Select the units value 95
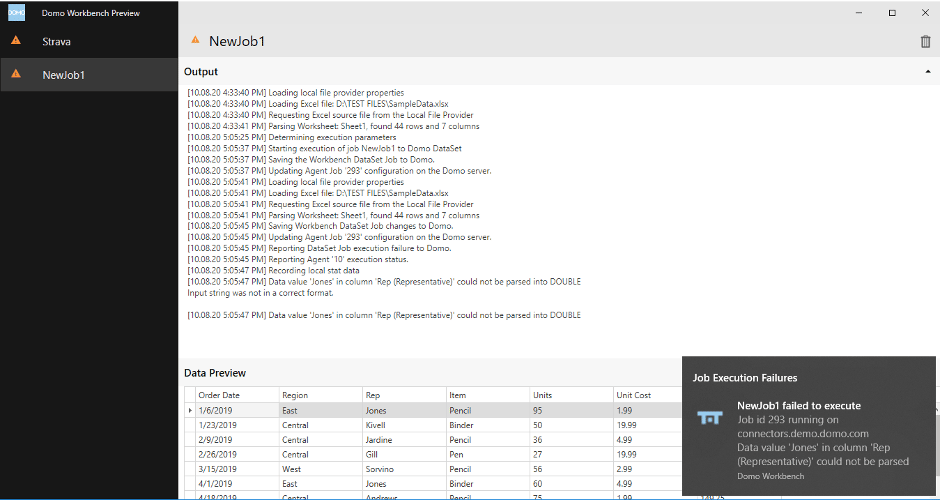Screen dimensions: 941x502 pos(571,411)
